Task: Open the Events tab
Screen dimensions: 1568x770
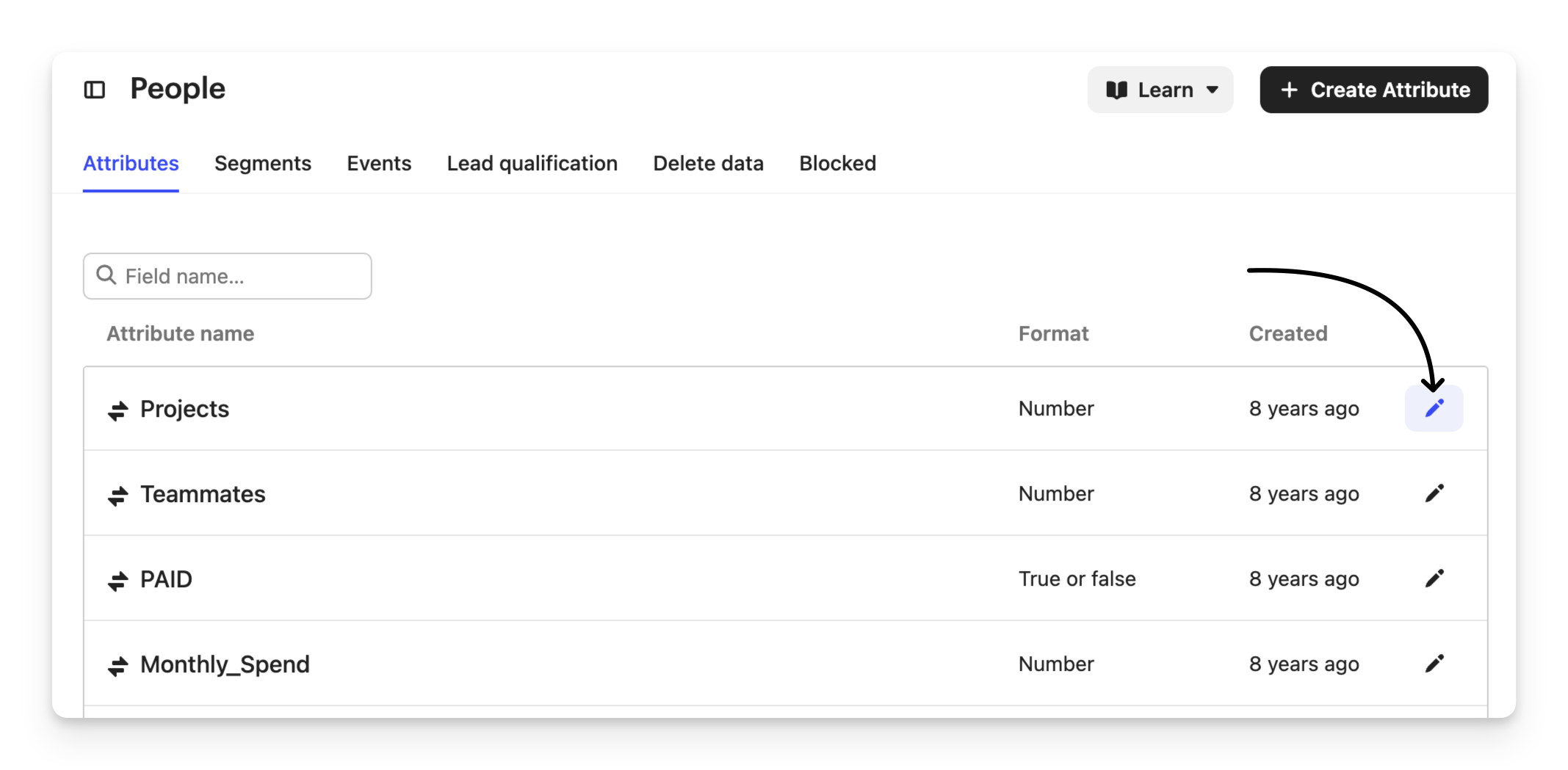Action: (x=379, y=163)
